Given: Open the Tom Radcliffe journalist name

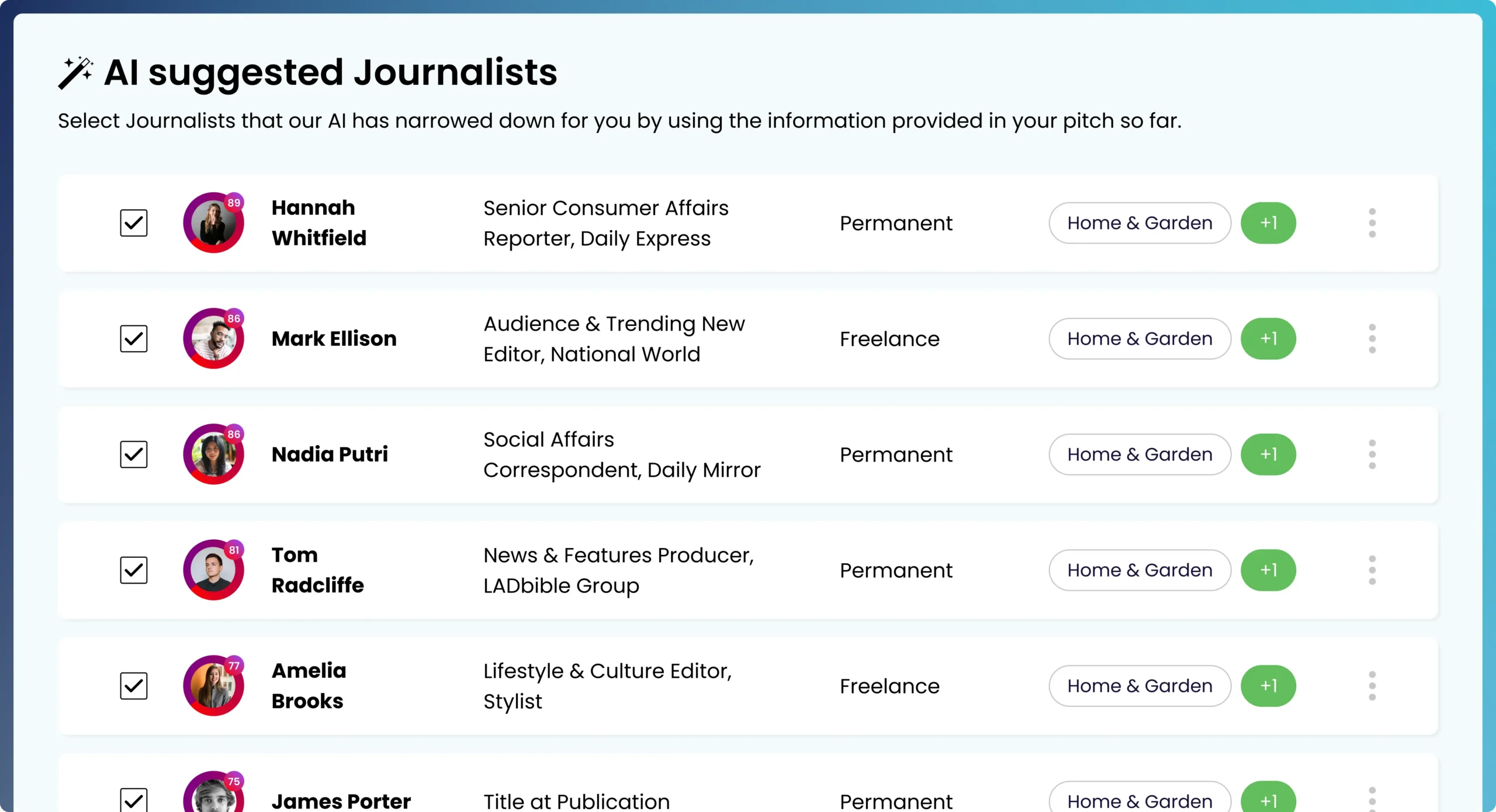Looking at the screenshot, I should tap(317, 570).
